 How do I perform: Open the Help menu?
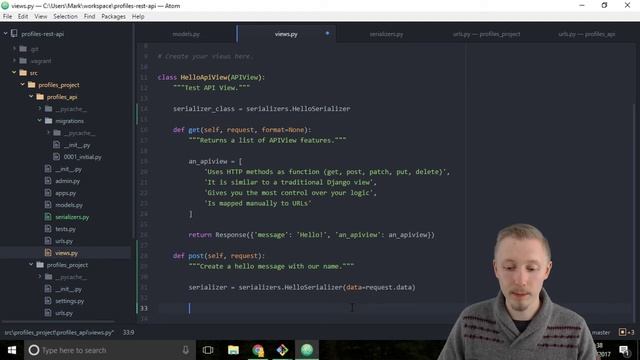tap(138, 16)
